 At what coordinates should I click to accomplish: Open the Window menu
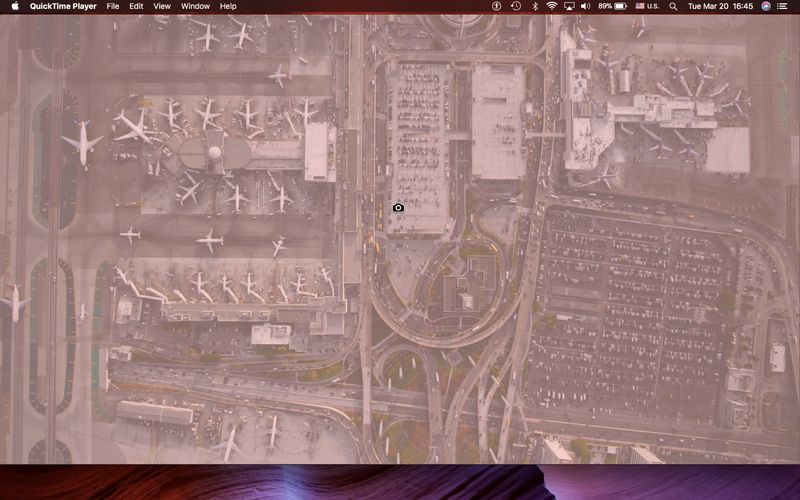coord(195,6)
